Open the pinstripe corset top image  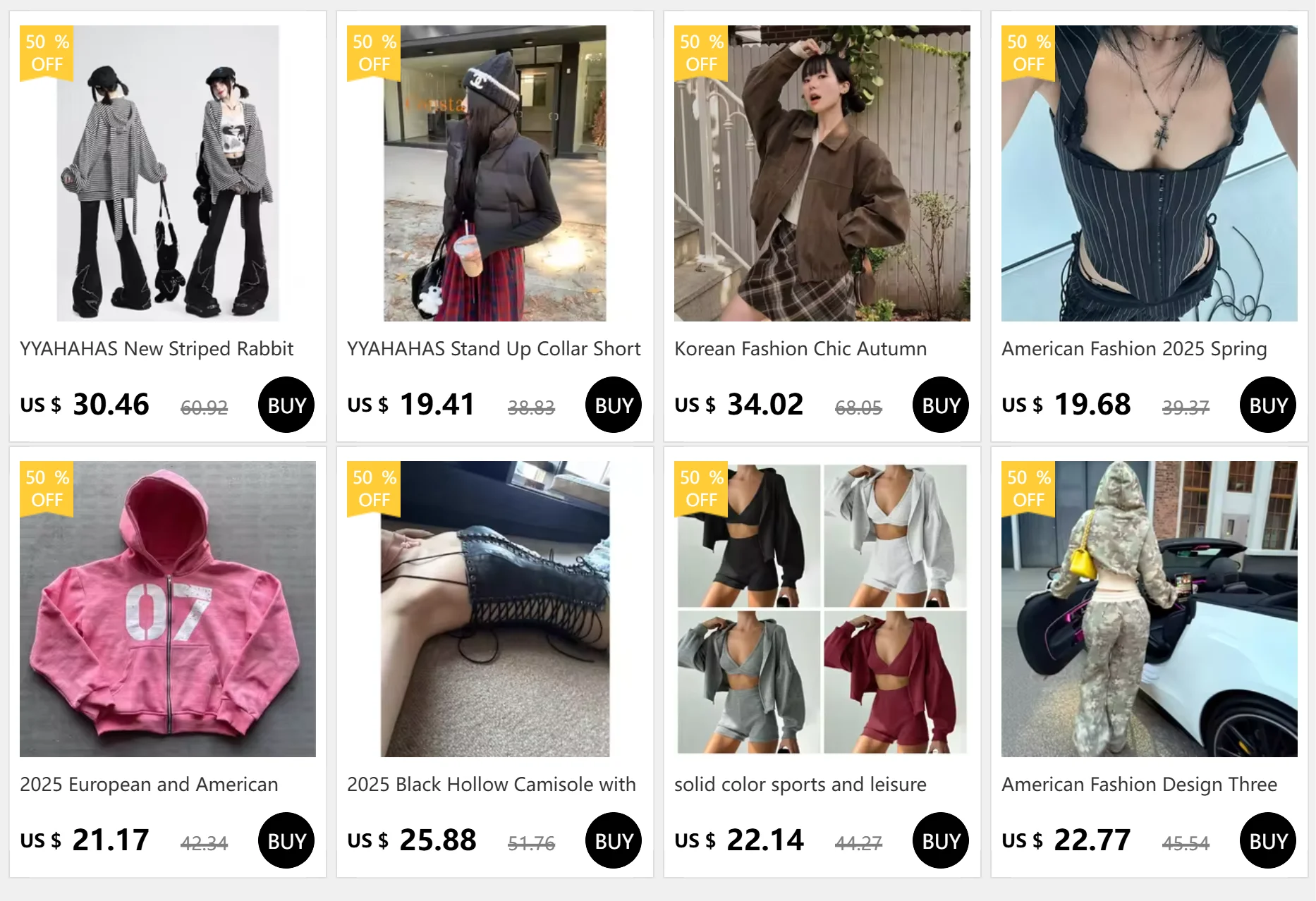pos(1150,173)
